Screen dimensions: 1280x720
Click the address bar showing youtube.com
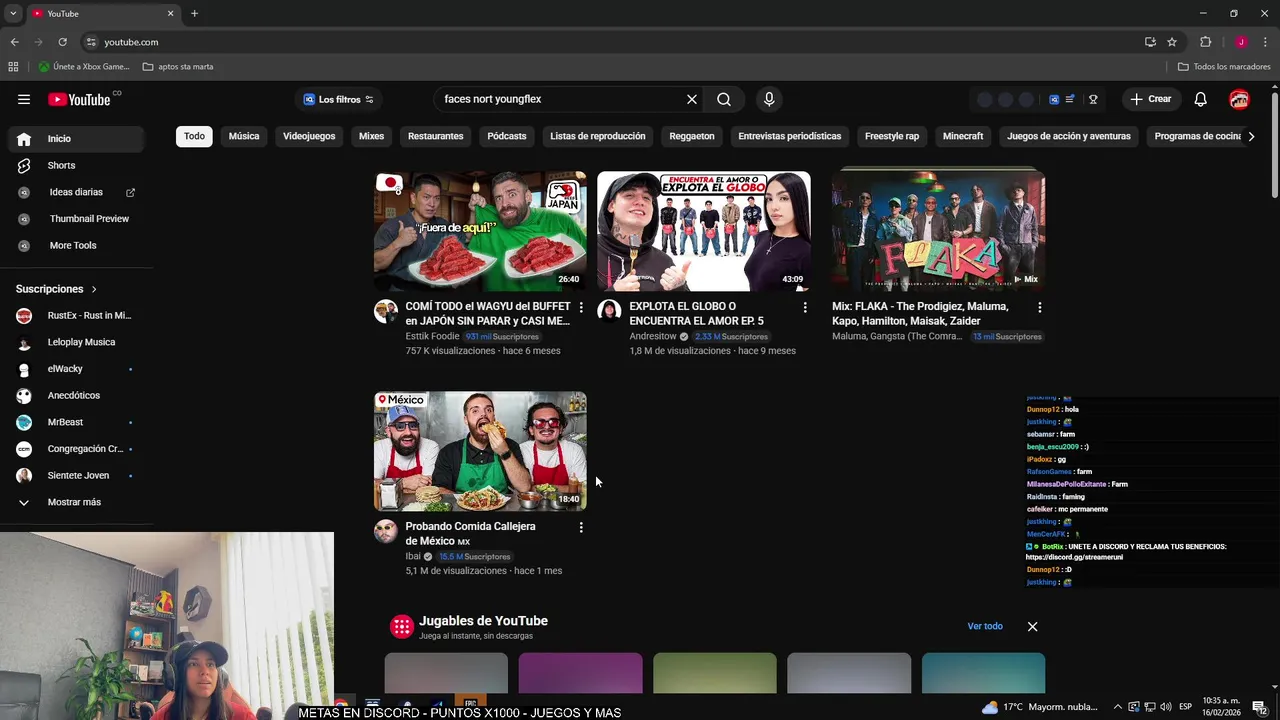(610, 42)
